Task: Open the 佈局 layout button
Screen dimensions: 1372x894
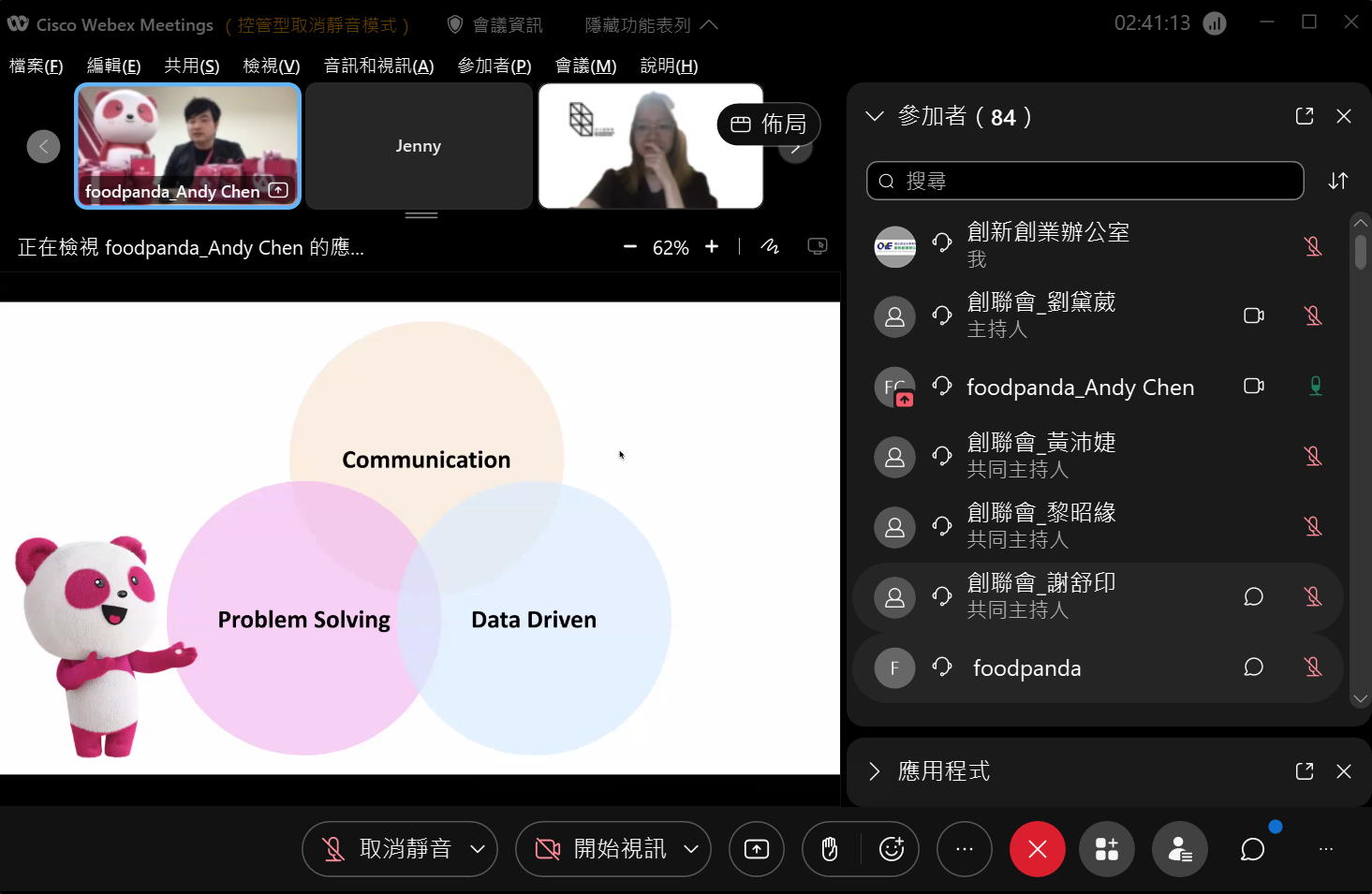Action: click(769, 124)
